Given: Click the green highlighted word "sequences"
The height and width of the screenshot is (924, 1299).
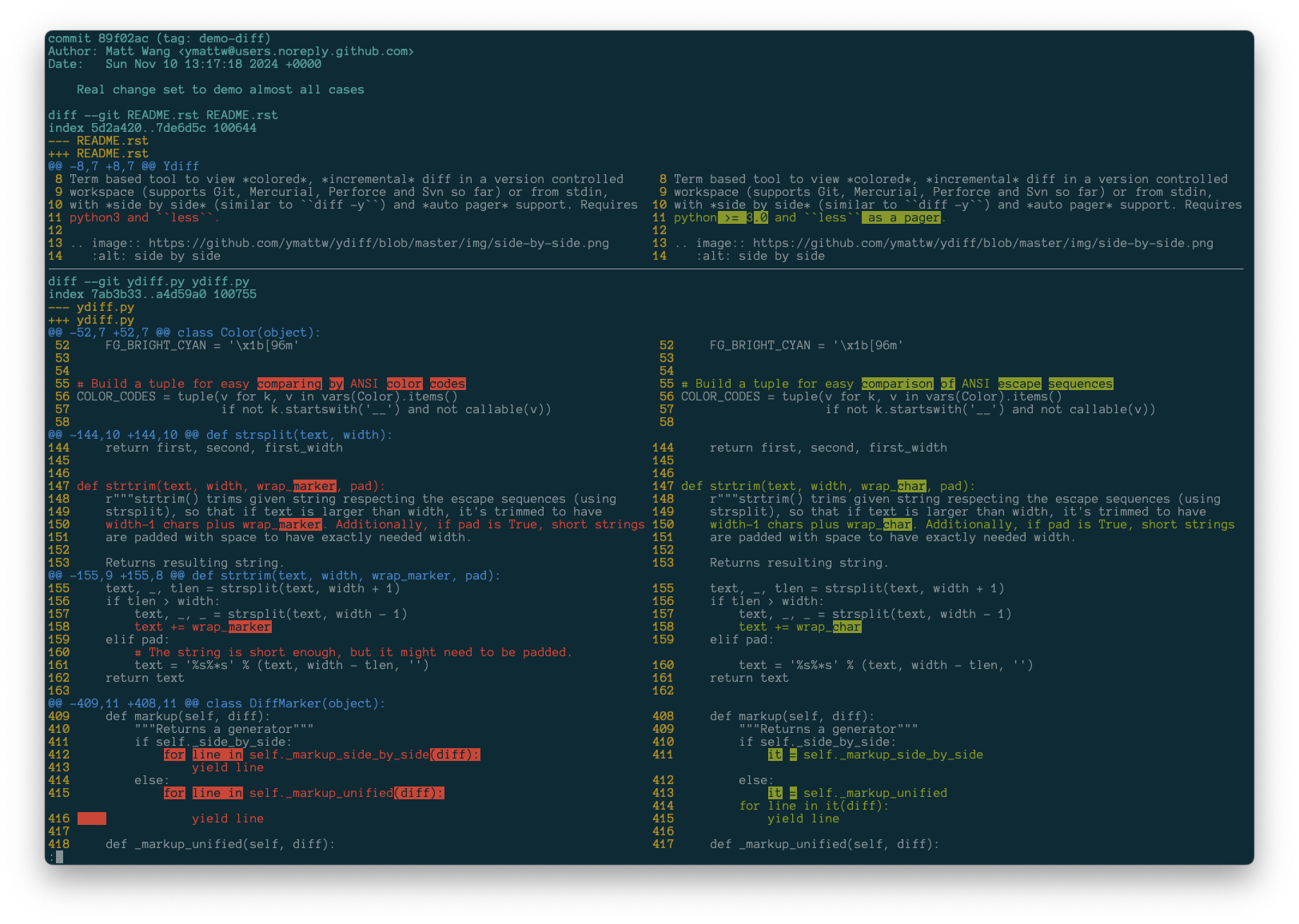Looking at the screenshot, I should [x=1080, y=384].
